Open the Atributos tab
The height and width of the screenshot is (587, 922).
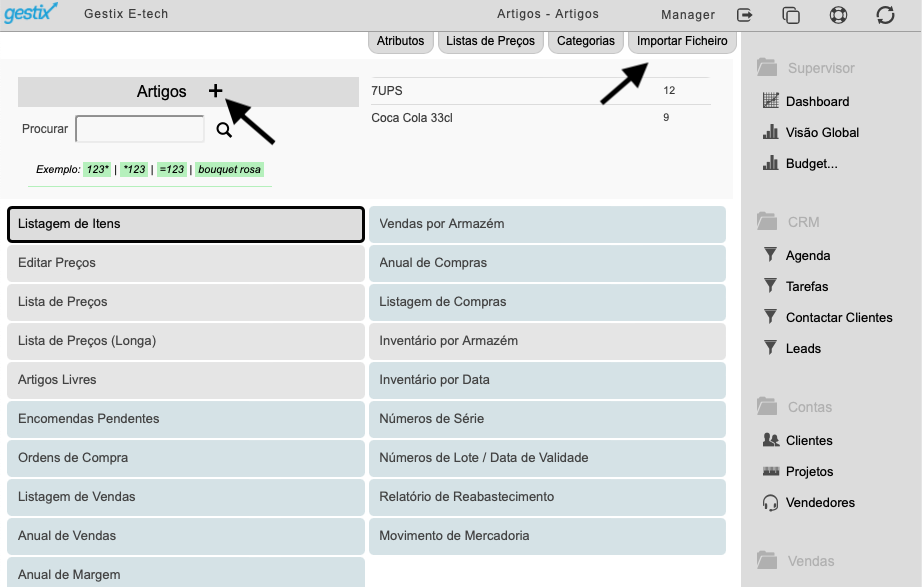tap(400, 41)
